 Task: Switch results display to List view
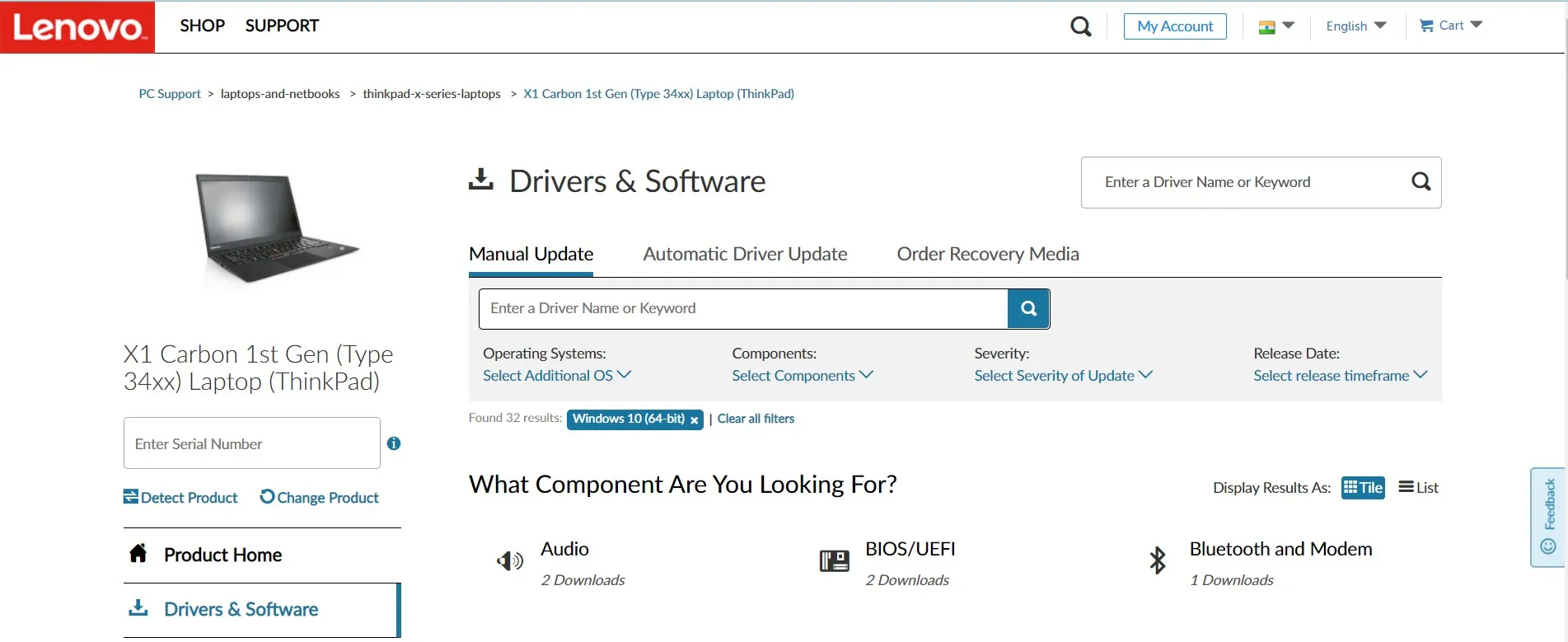tap(1418, 488)
